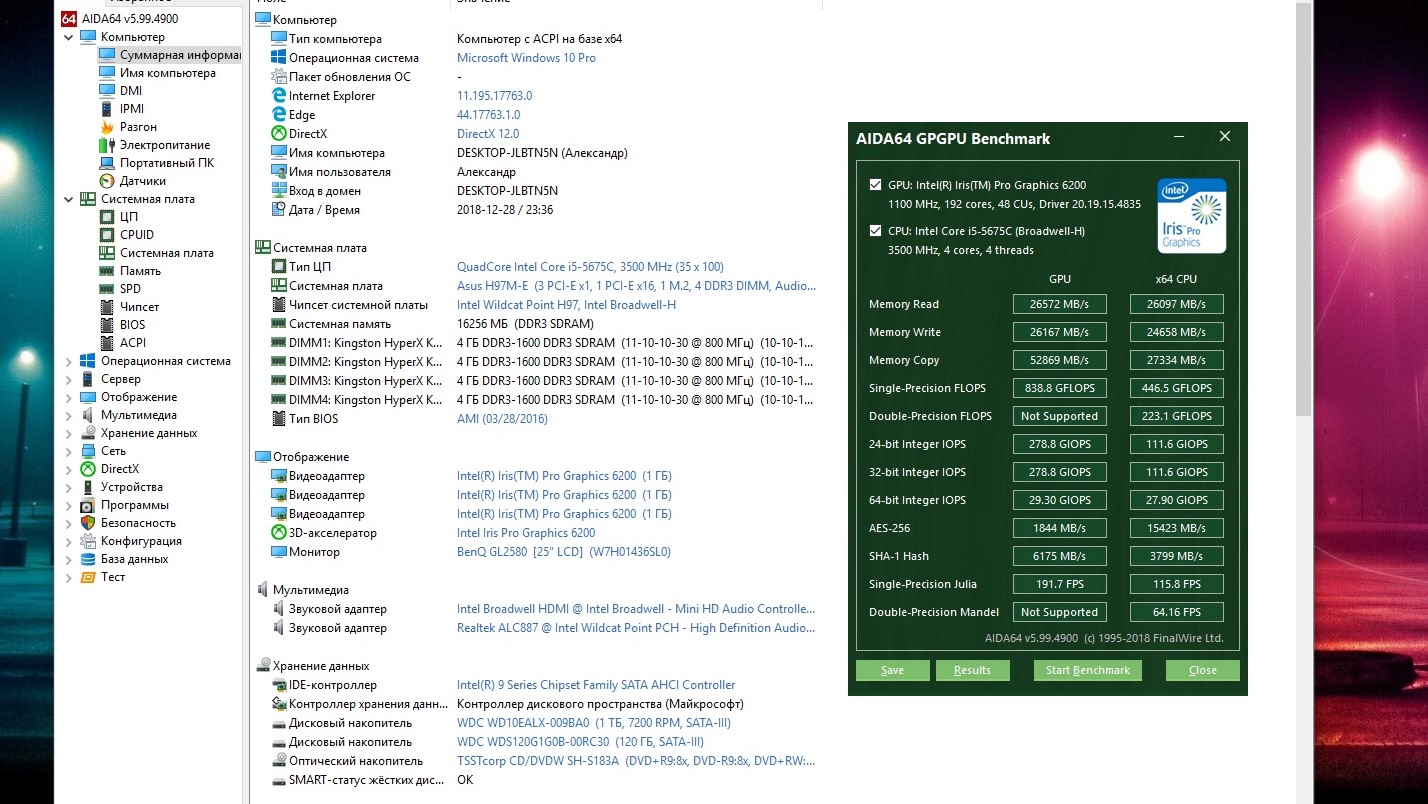Open the Тест tree item
1428x804 pixels.
tap(113, 577)
